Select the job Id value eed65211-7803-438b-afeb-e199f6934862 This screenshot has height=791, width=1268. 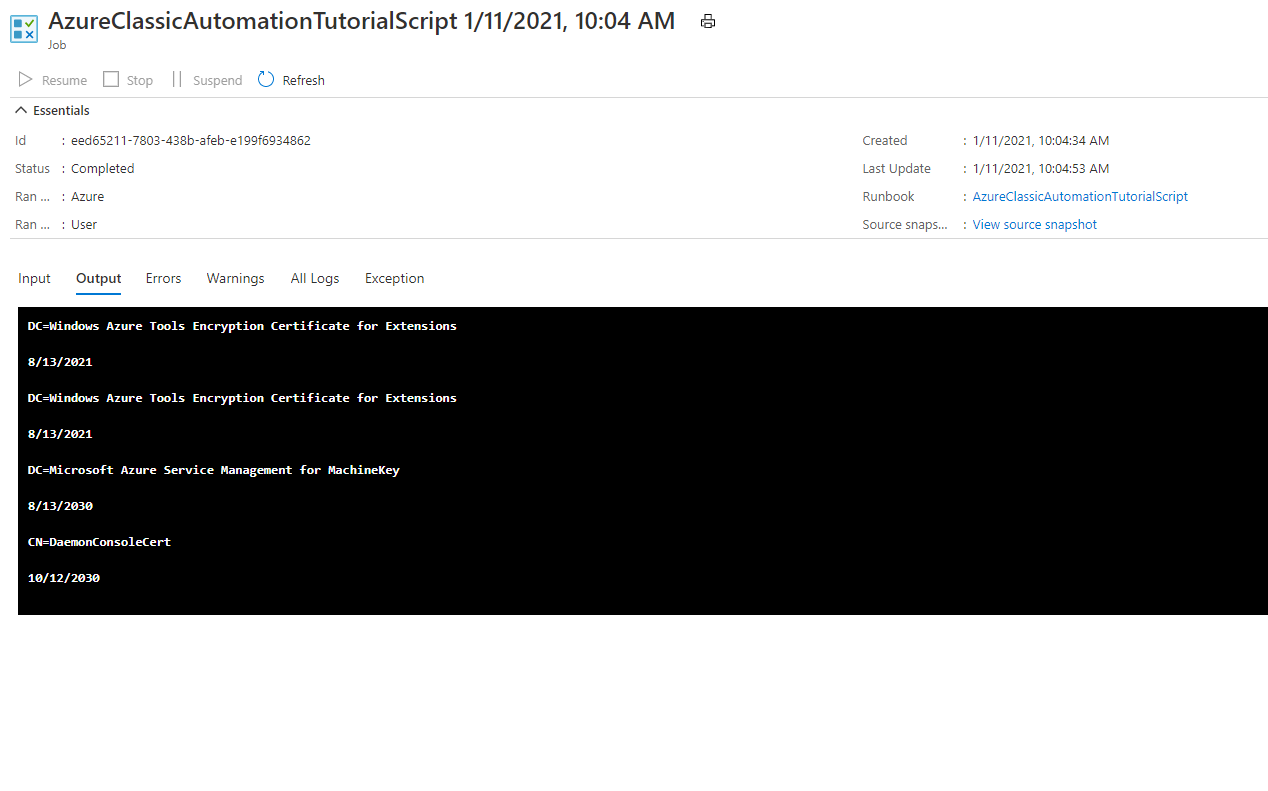pos(191,141)
